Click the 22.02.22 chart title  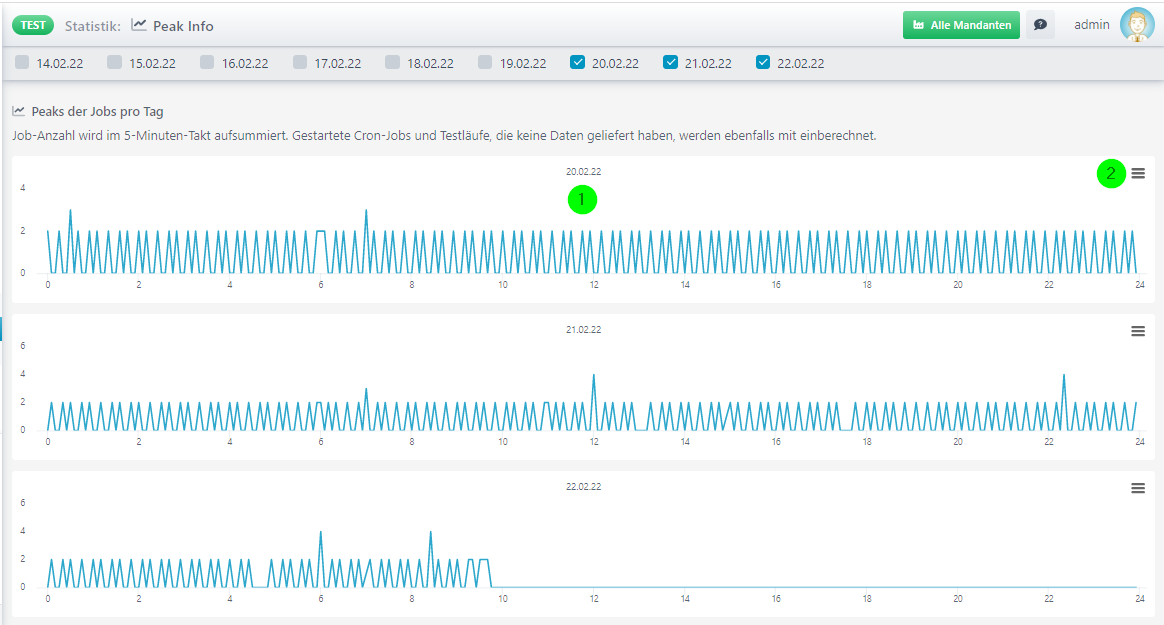tap(583, 487)
